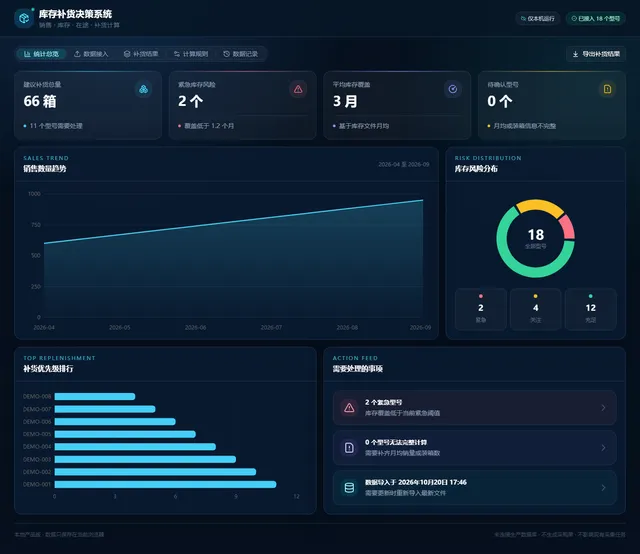Click the red warning triangle on 紧急库存风险 card

pos(298,89)
